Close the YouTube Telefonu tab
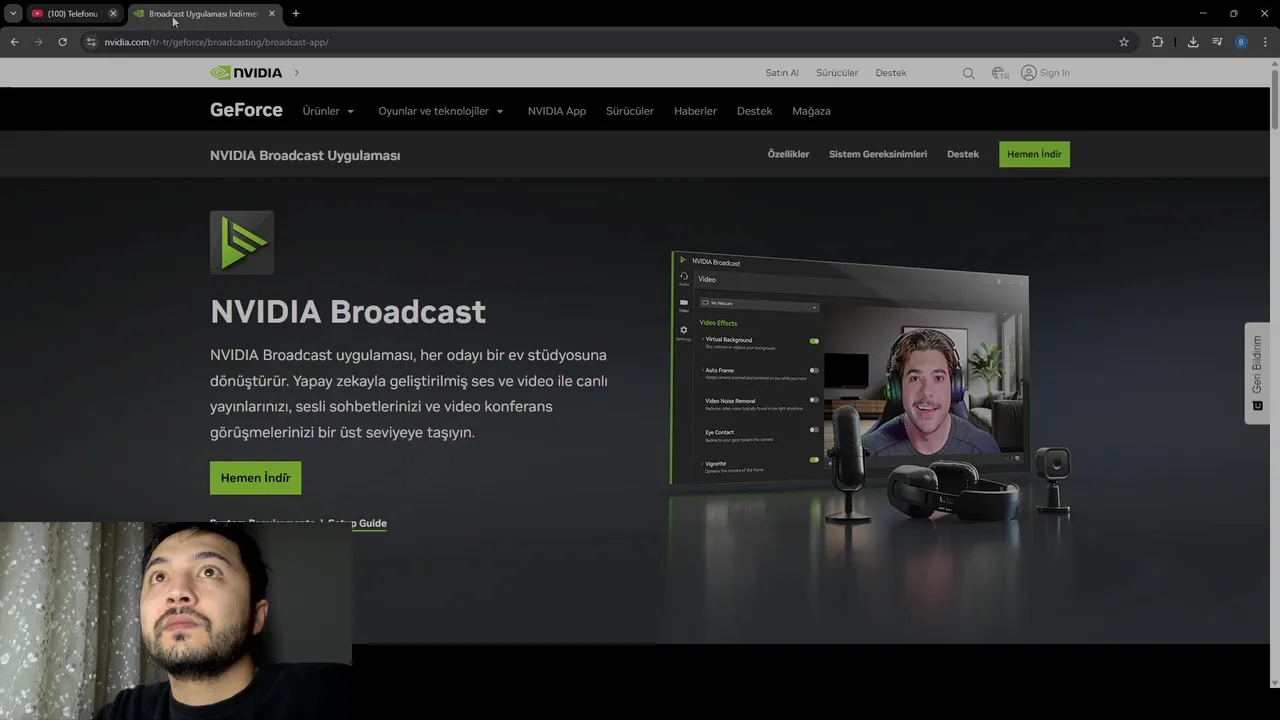Viewport: 1280px width, 720px height. coord(113,14)
